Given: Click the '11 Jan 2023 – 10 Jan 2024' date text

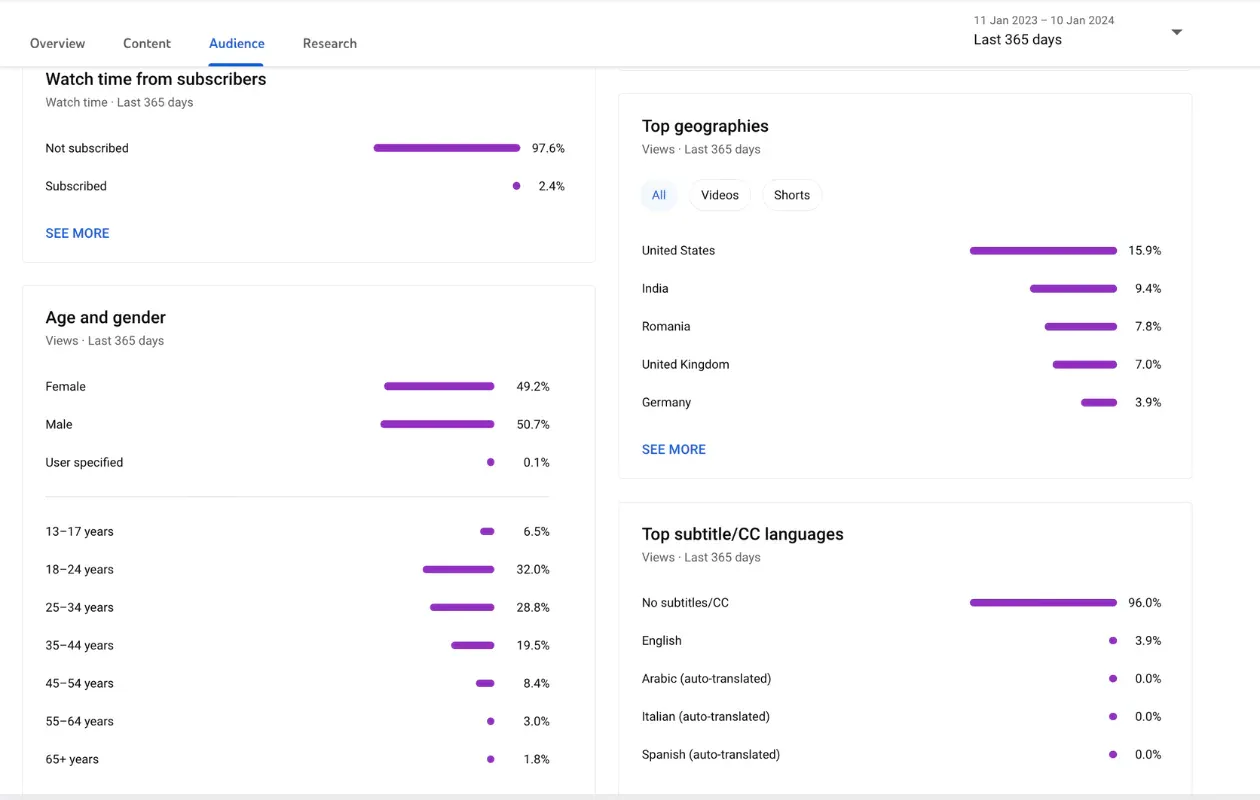Looking at the screenshot, I should 1044,20.
